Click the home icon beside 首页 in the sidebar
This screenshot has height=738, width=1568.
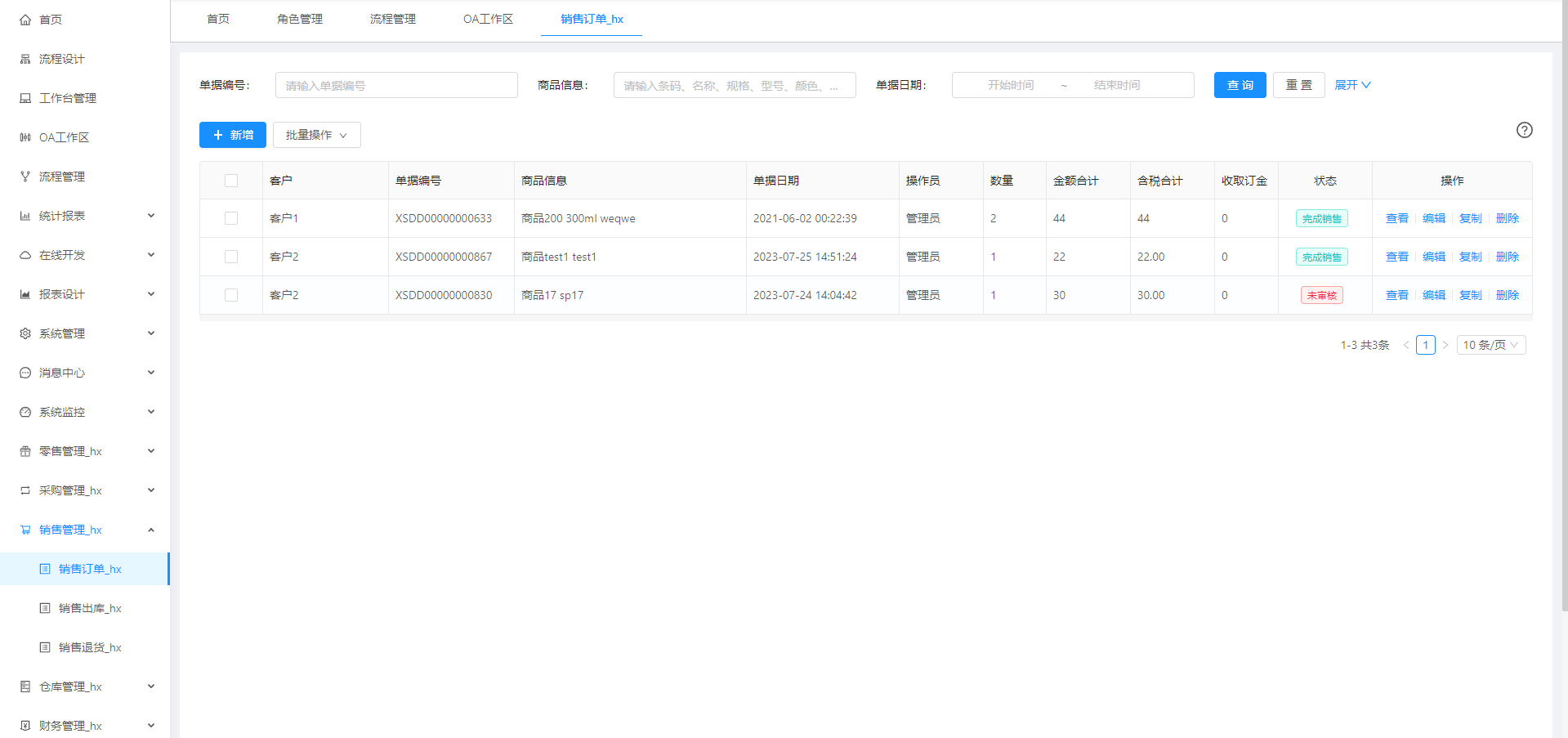click(x=25, y=20)
